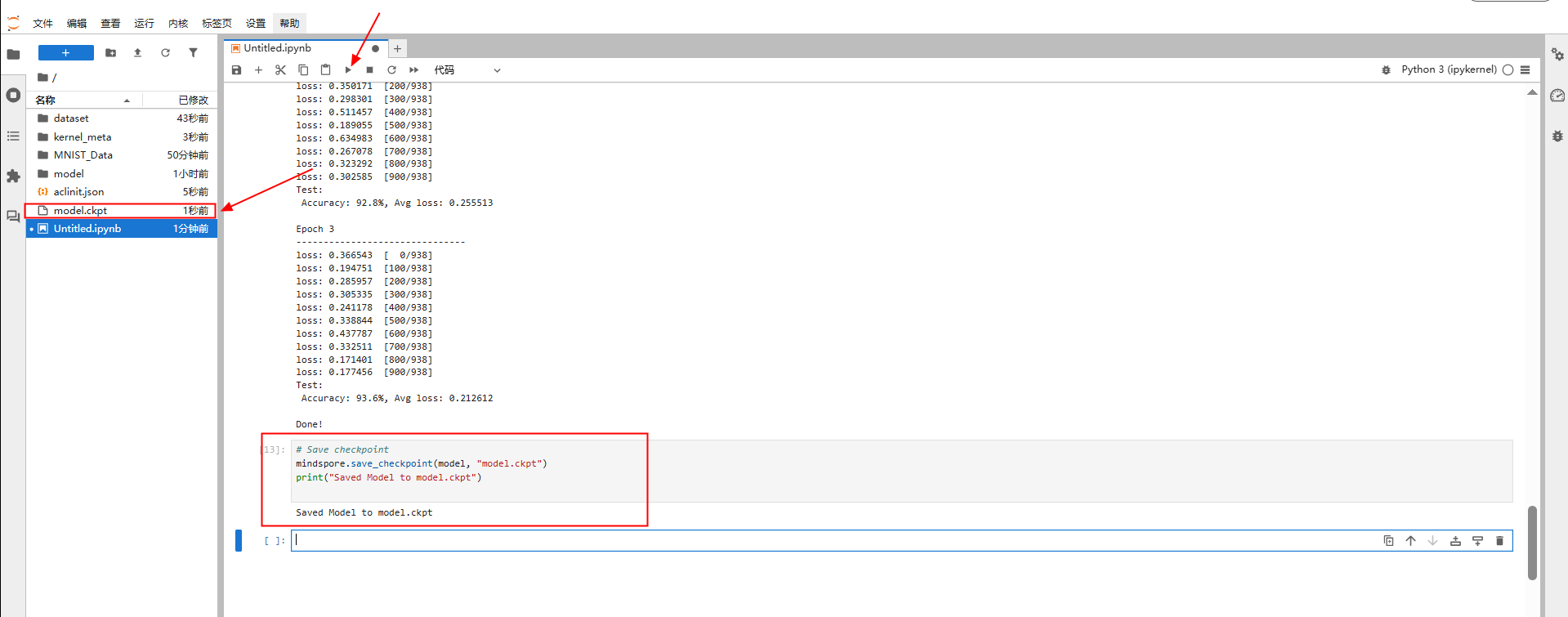This screenshot has width=1568, height=617.
Task: Select the model.ckpt file
Action: pos(123,211)
